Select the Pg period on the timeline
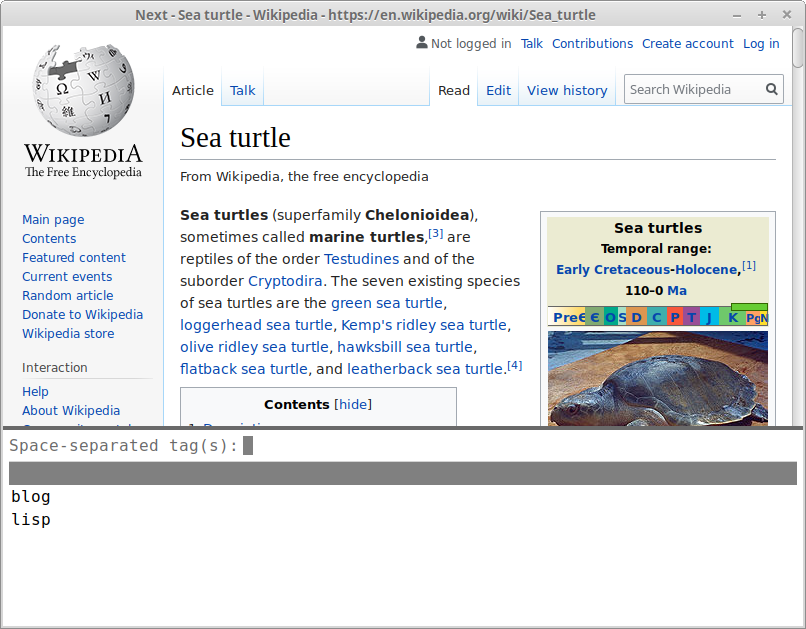806x629 pixels. (x=753, y=318)
